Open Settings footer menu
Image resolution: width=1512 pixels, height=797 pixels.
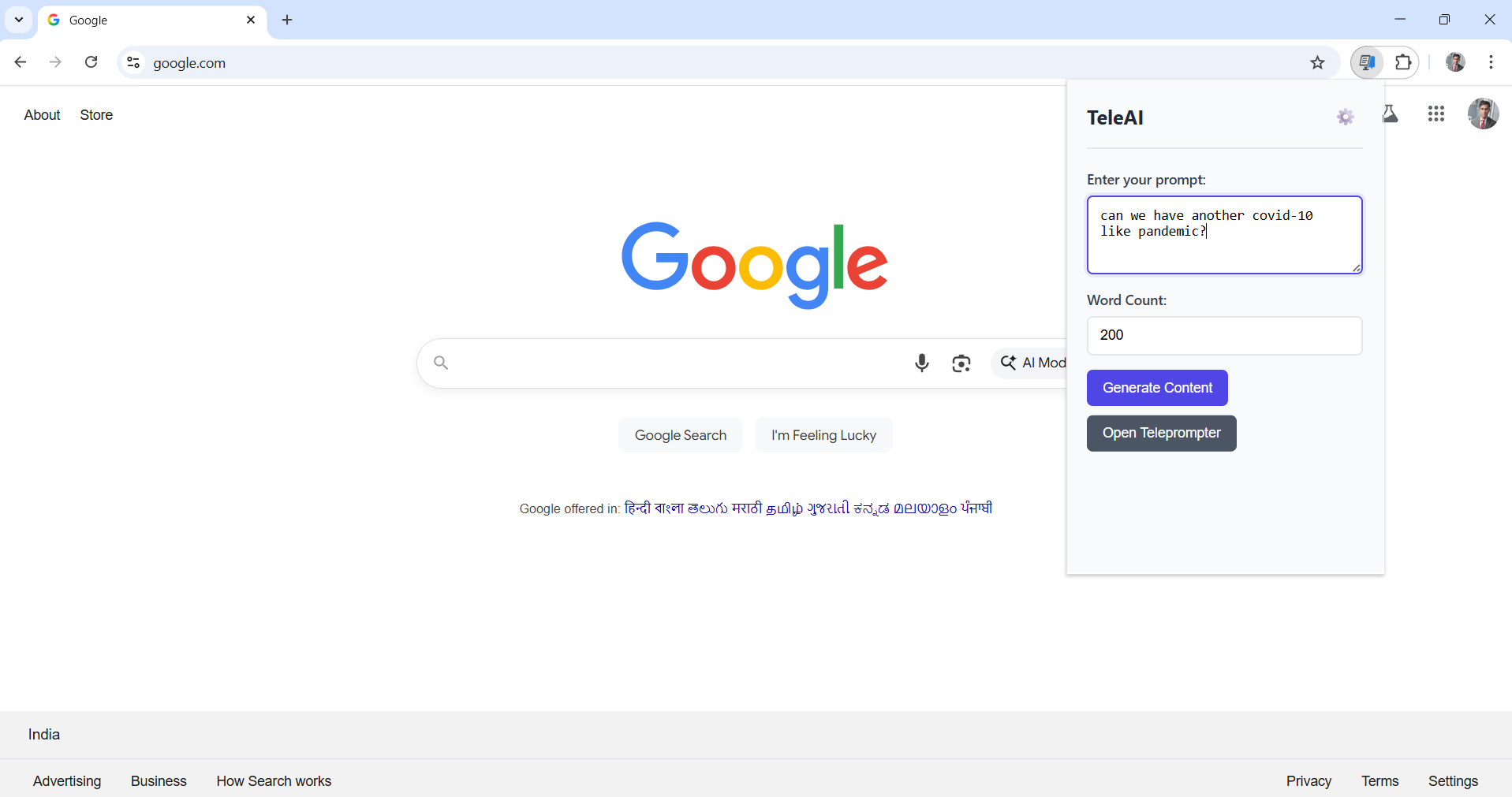click(1453, 781)
